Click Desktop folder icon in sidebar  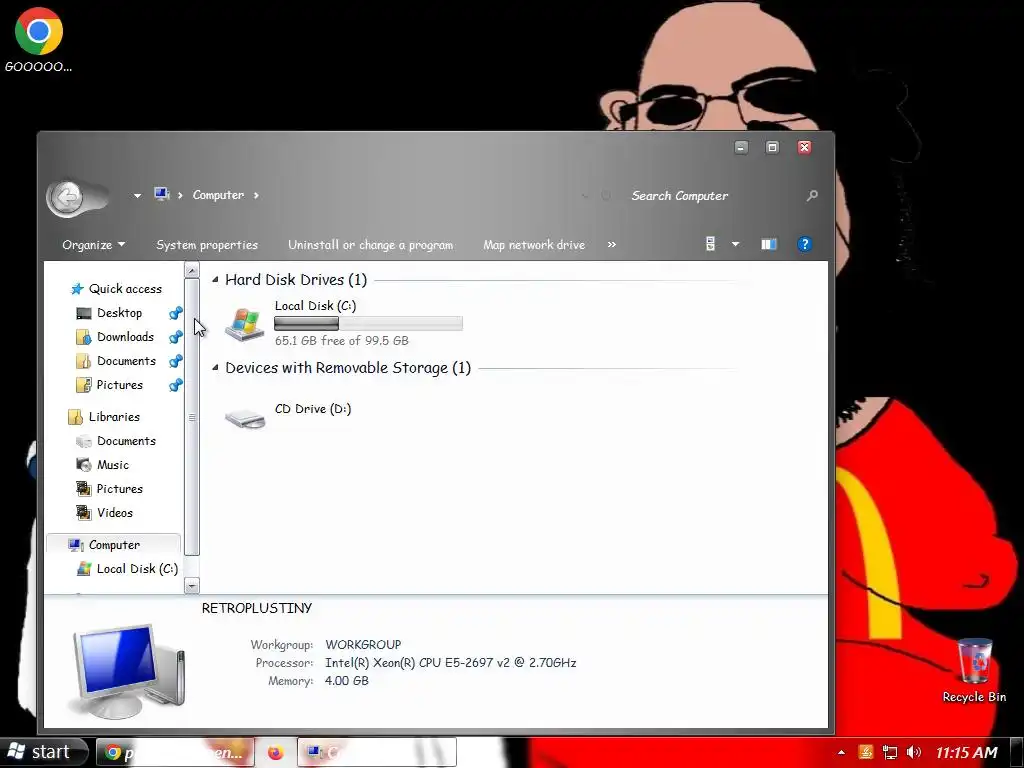pyautogui.click(x=84, y=313)
